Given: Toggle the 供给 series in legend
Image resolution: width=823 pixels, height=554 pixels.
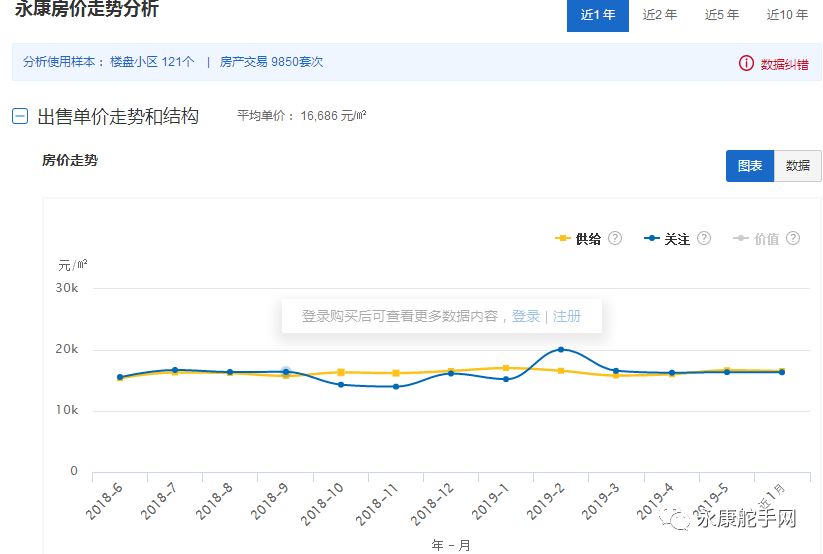Looking at the screenshot, I should click(578, 239).
